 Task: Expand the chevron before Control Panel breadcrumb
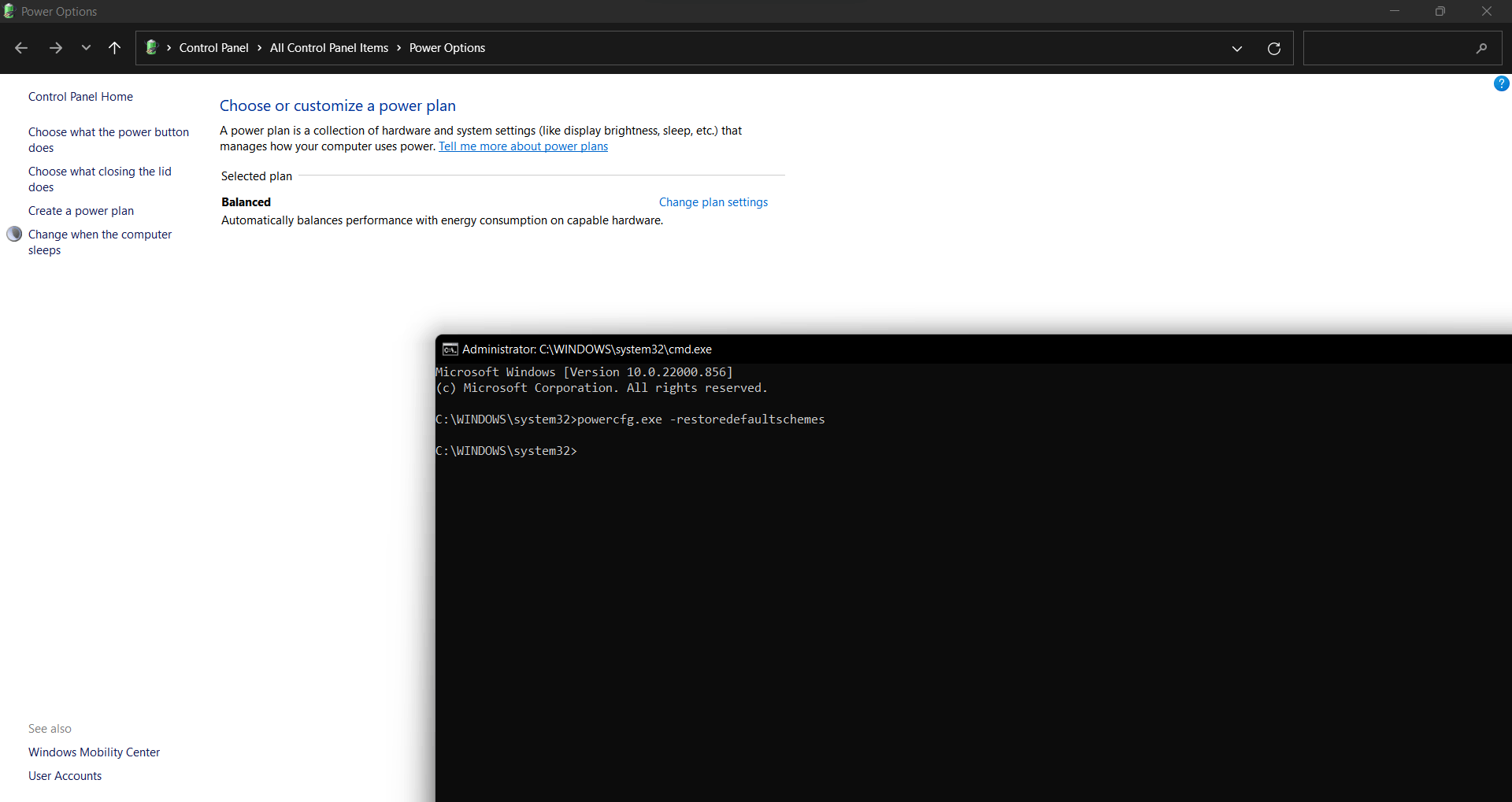pyautogui.click(x=169, y=48)
